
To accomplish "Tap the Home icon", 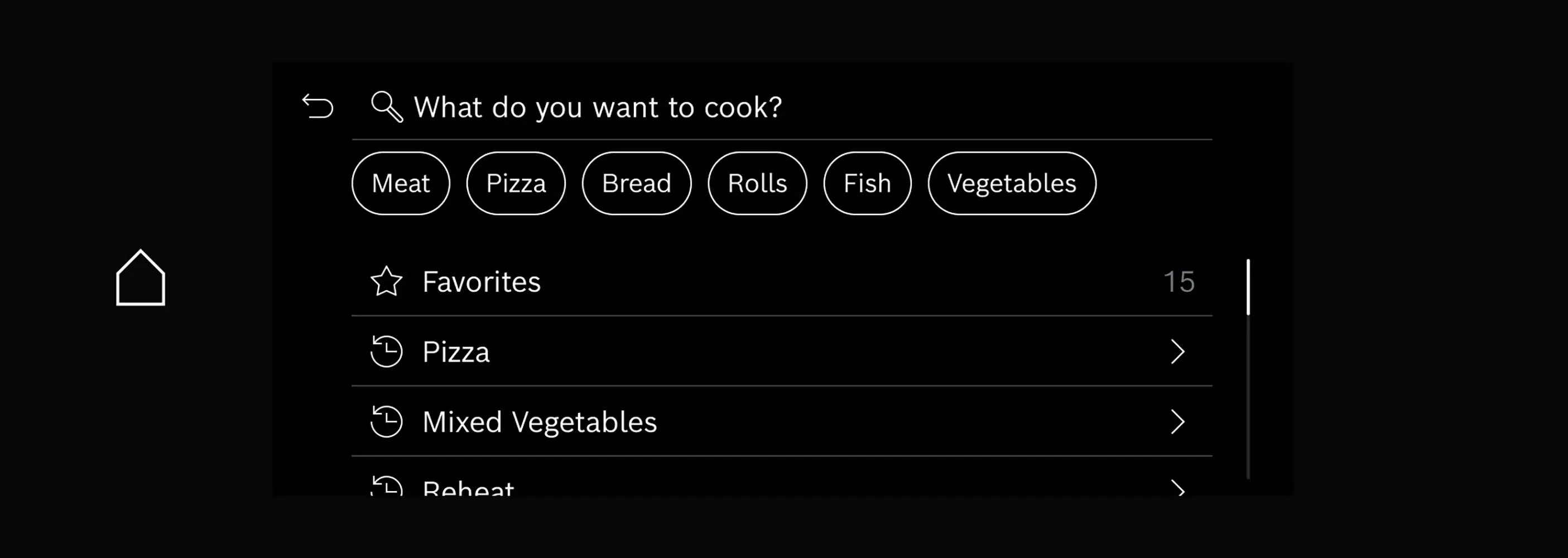I will [x=141, y=278].
